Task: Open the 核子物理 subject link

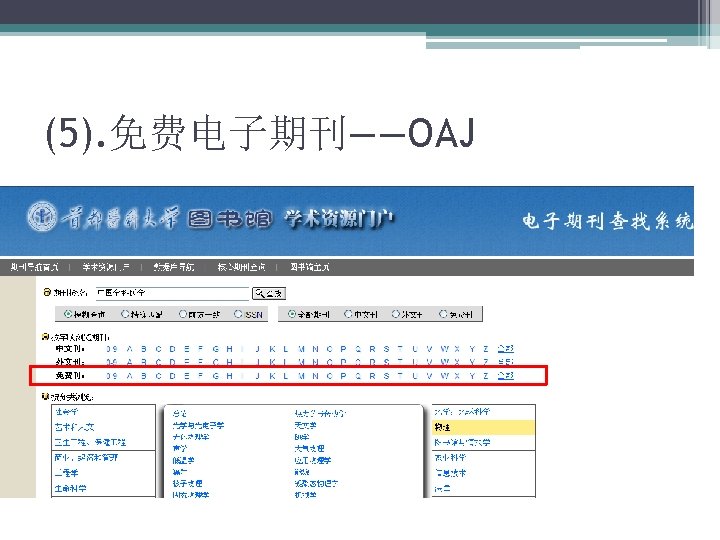Action: pyautogui.click(x=187, y=483)
